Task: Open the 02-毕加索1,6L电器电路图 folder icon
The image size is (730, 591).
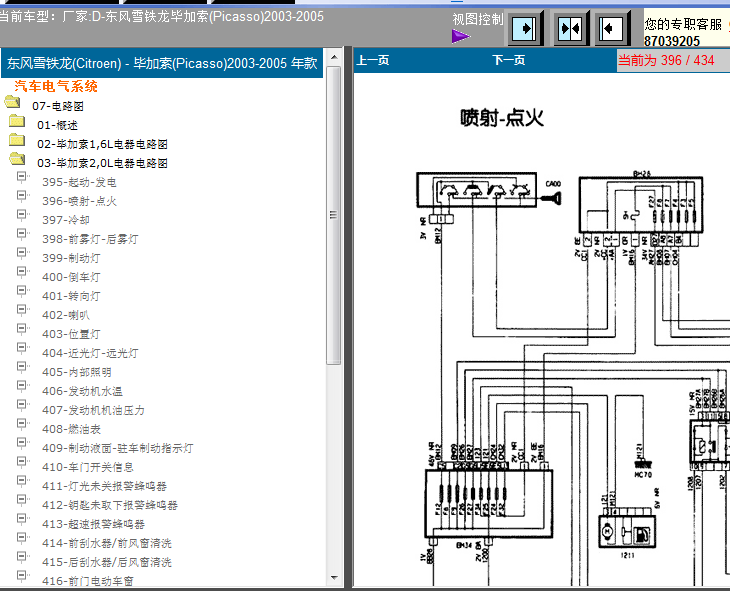Action: [x=17, y=140]
